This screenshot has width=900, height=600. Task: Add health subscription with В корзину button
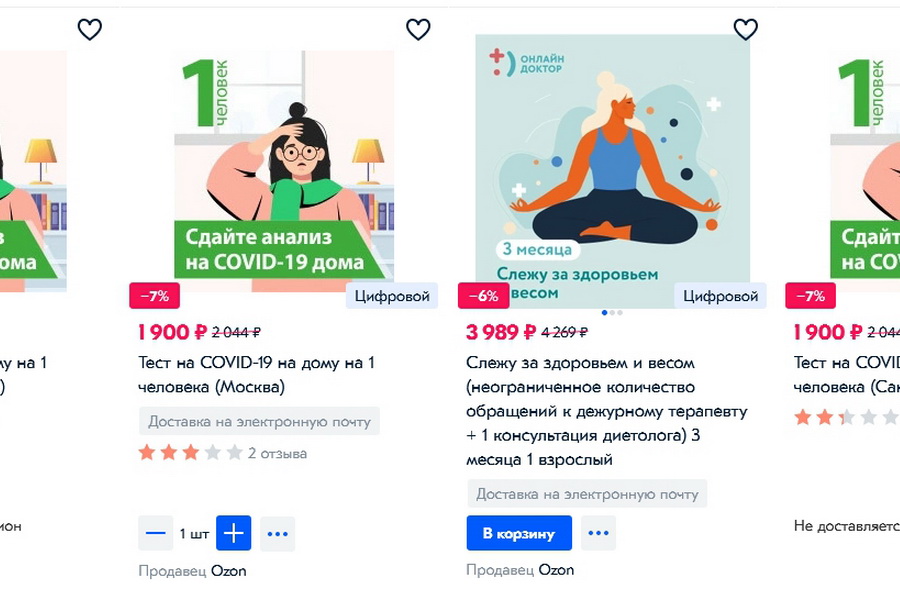pyautogui.click(x=519, y=533)
